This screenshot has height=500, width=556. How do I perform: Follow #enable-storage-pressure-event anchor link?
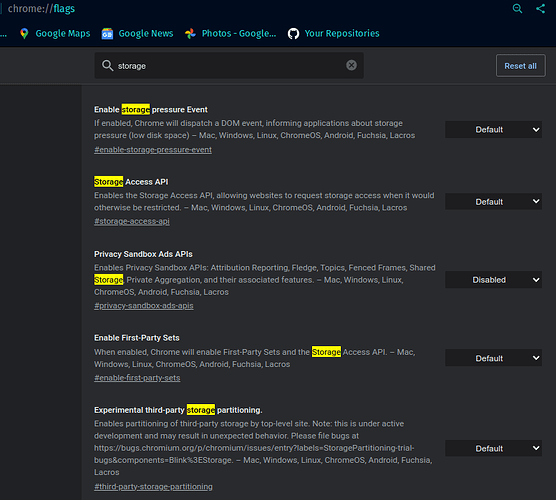pos(153,150)
